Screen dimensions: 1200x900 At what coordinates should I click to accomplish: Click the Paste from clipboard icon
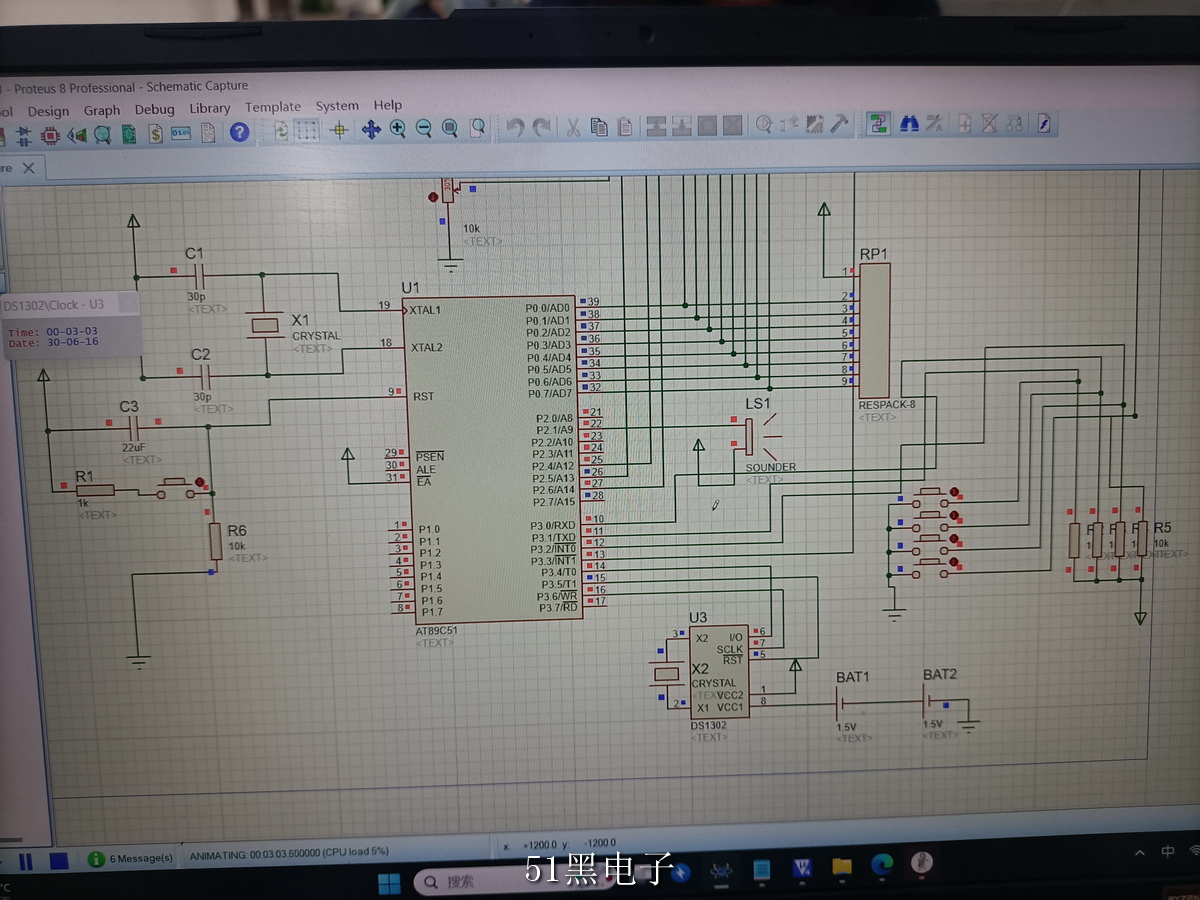pyautogui.click(x=625, y=126)
